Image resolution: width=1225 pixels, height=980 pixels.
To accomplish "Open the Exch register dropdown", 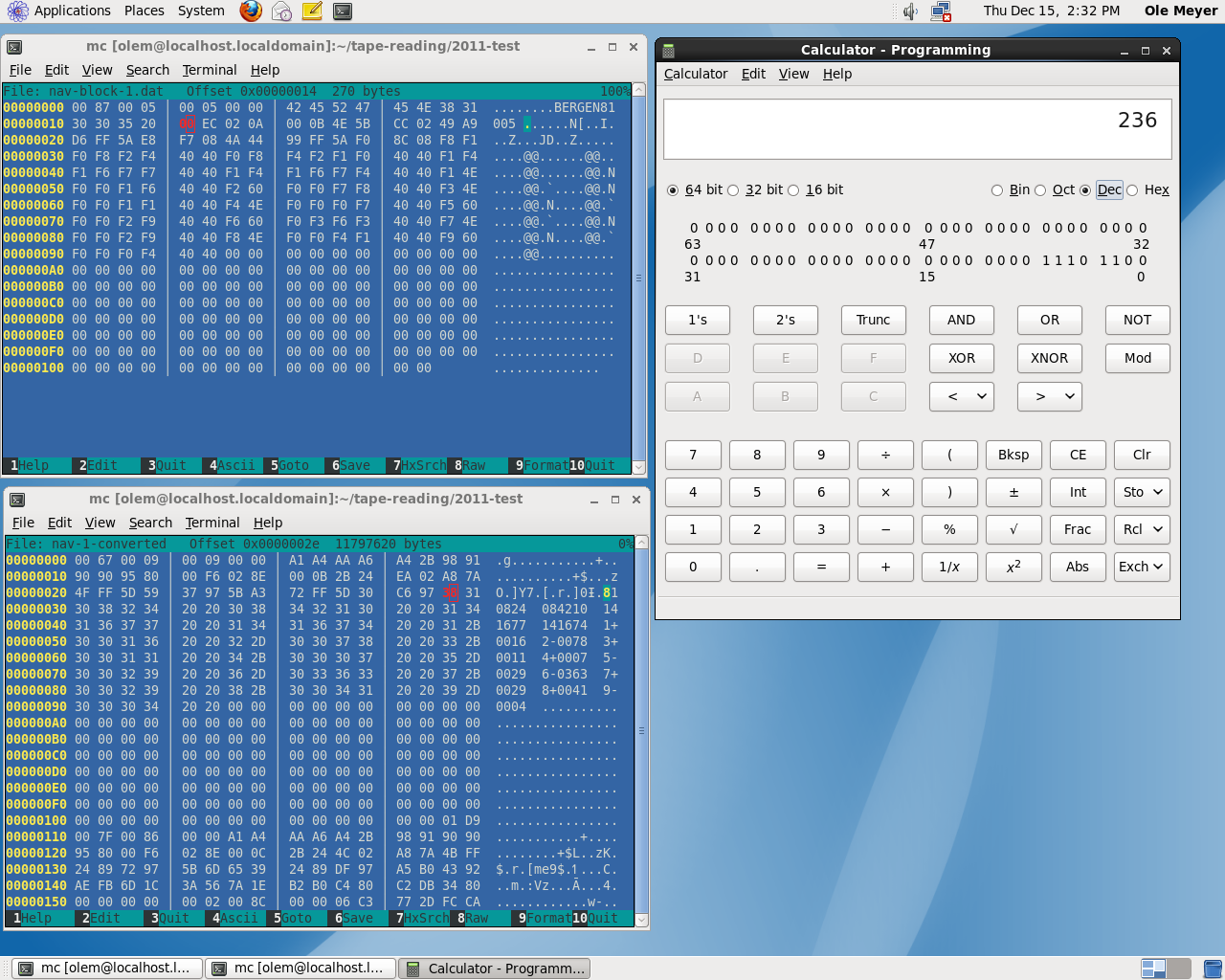I will (1142, 567).
